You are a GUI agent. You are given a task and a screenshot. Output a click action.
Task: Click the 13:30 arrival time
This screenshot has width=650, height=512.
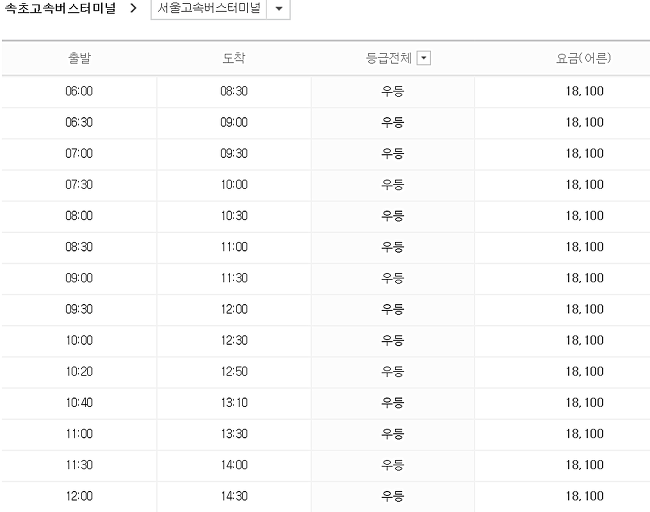pyautogui.click(x=234, y=434)
